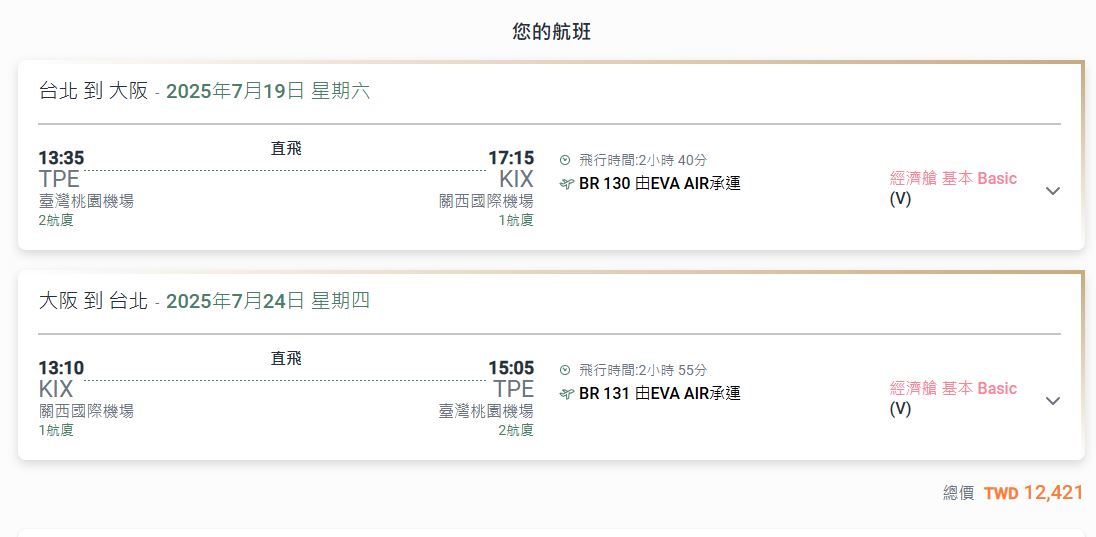Click the BR 130 由EVA AIR承運 text
This screenshot has width=1096, height=537.
tap(659, 184)
